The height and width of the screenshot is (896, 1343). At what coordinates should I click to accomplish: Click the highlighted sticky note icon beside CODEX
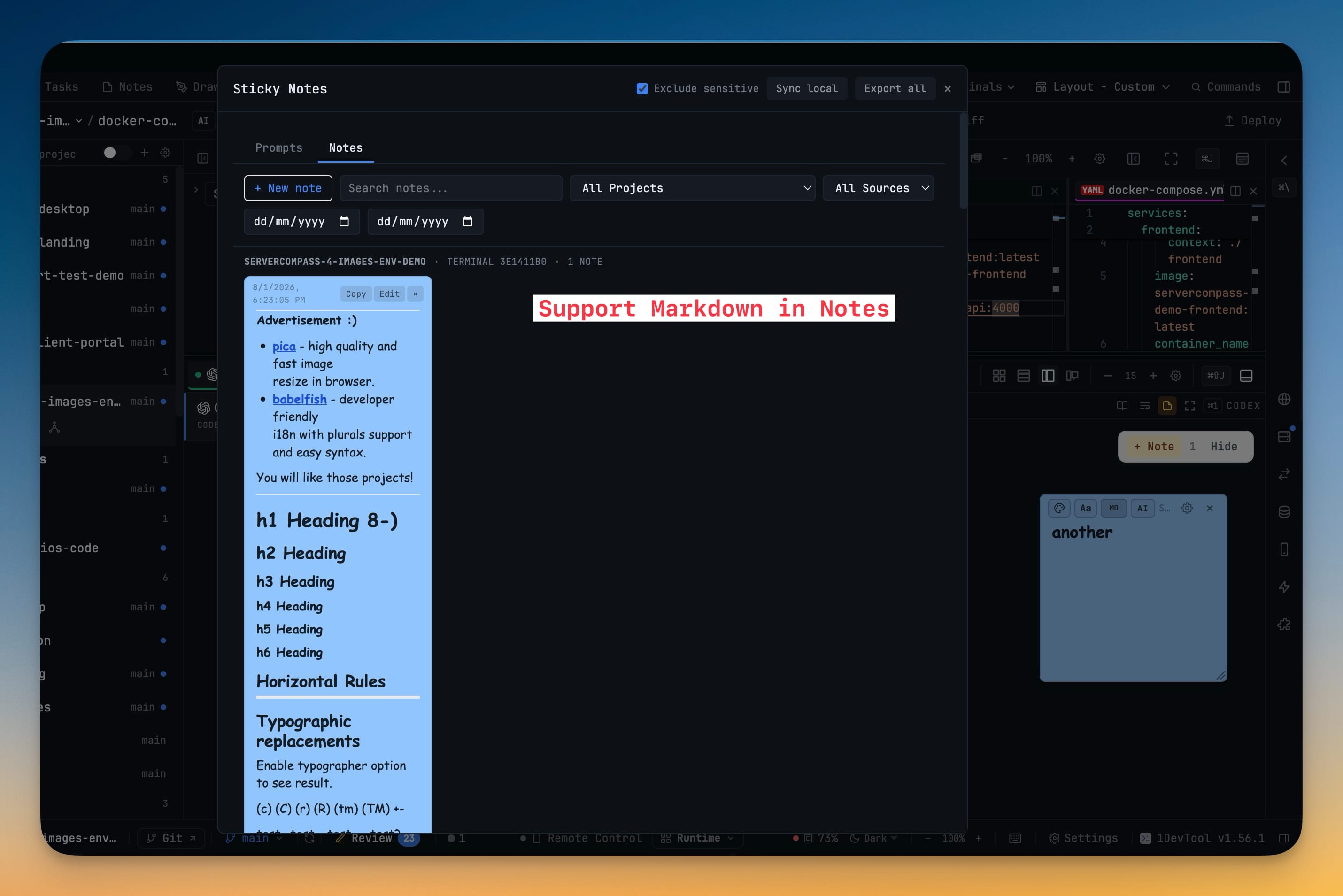(1167, 406)
